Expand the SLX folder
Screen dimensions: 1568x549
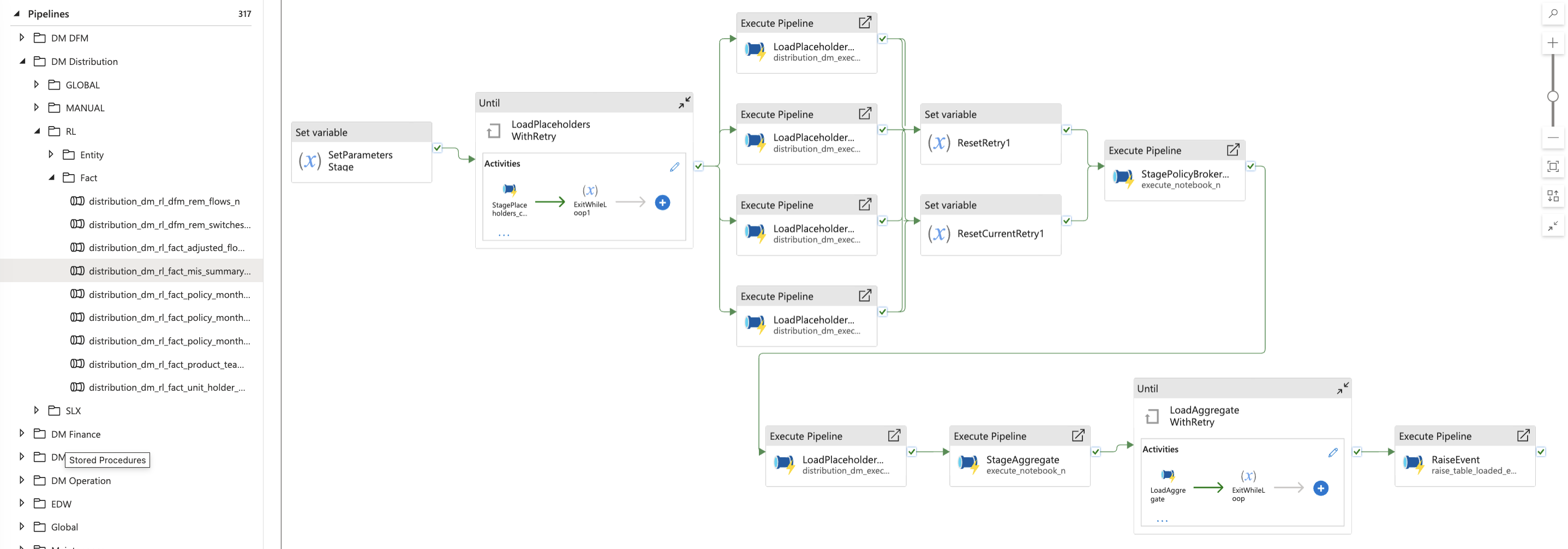(37, 410)
